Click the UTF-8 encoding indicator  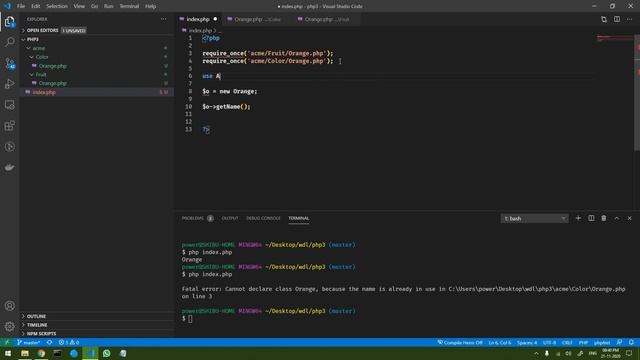coord(549,342)
